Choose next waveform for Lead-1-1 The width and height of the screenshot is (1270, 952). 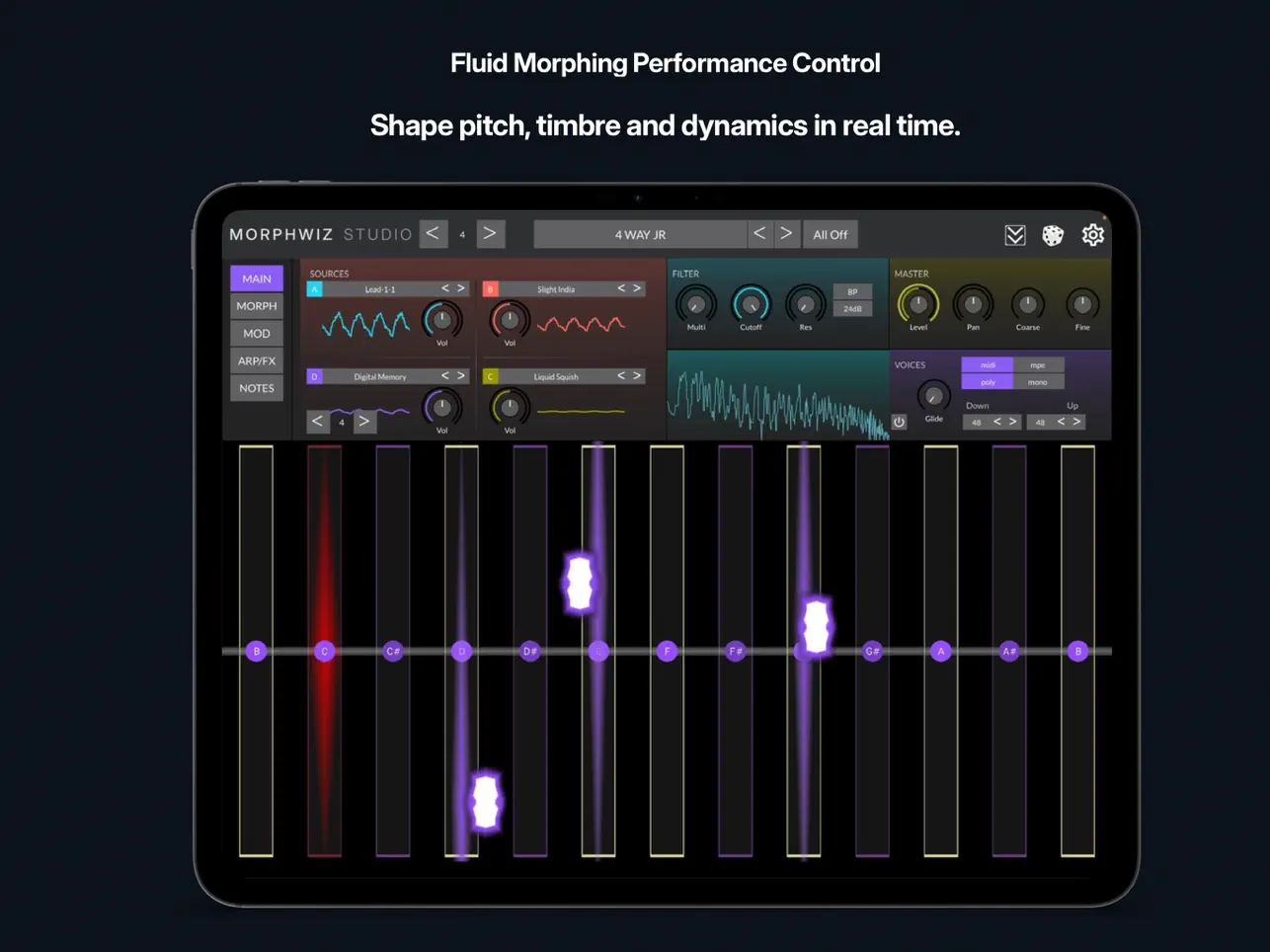pyautogui.click(x=460, y=288)
